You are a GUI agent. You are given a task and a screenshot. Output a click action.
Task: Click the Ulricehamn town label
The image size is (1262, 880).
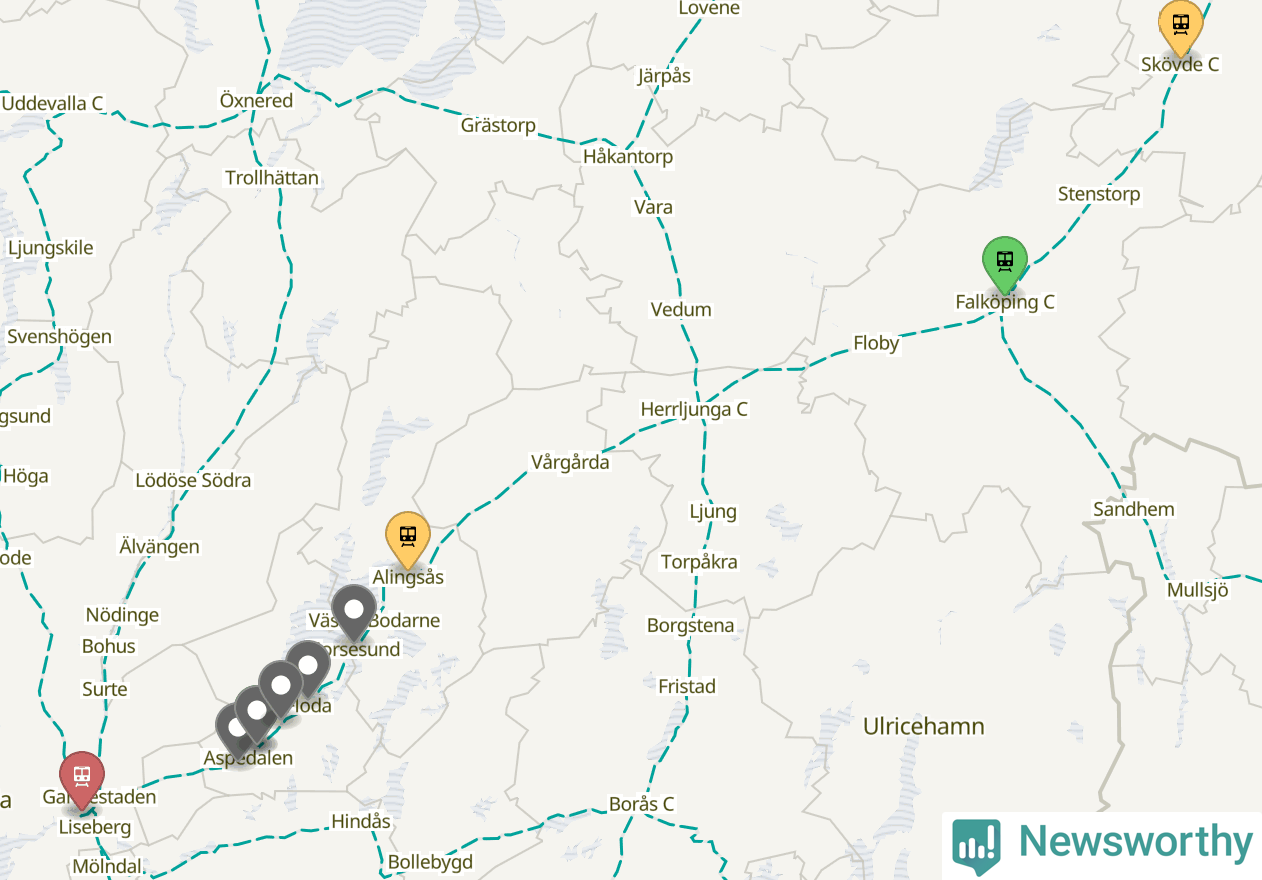pyautogui.click(x=924, y=726)
